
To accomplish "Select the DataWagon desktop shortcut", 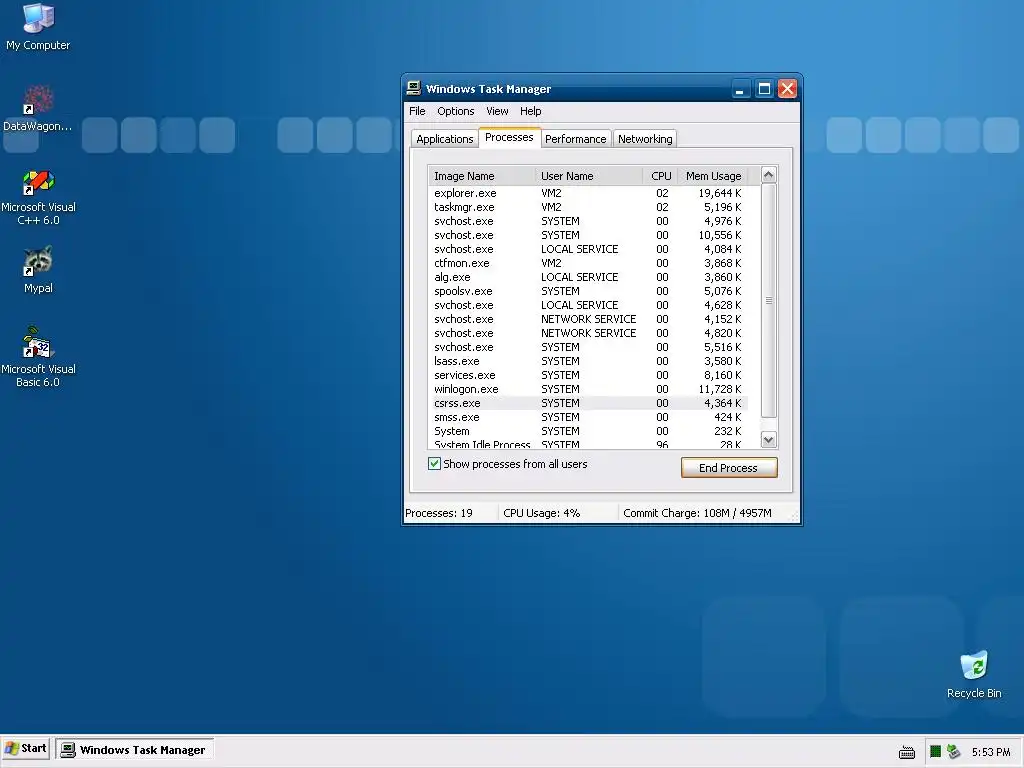I will click(38, 108).
